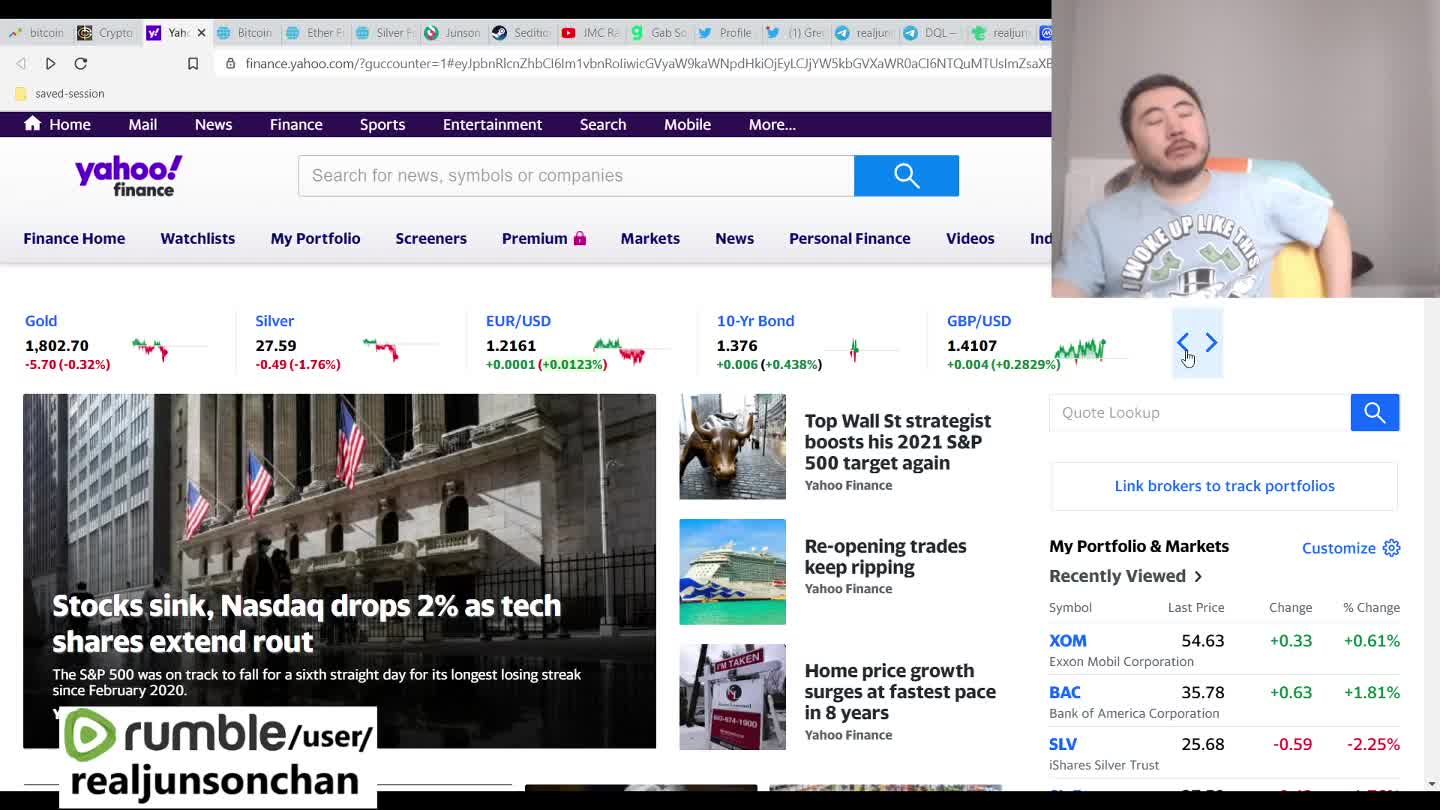Click the Wall Street bull thumbnail

tap(732, 446)
